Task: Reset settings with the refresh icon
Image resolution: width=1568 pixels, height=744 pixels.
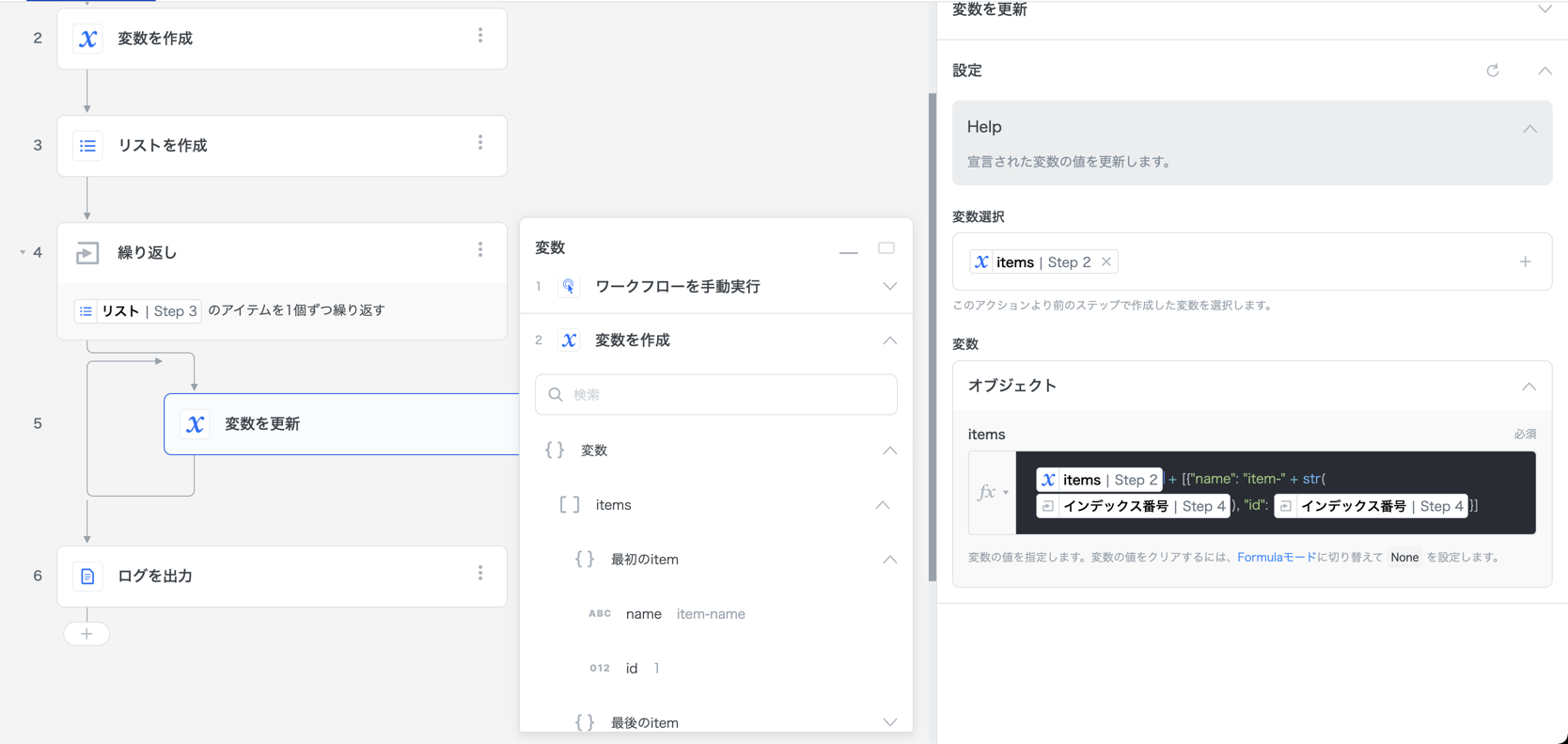Action: click(x=1493, y=71)
